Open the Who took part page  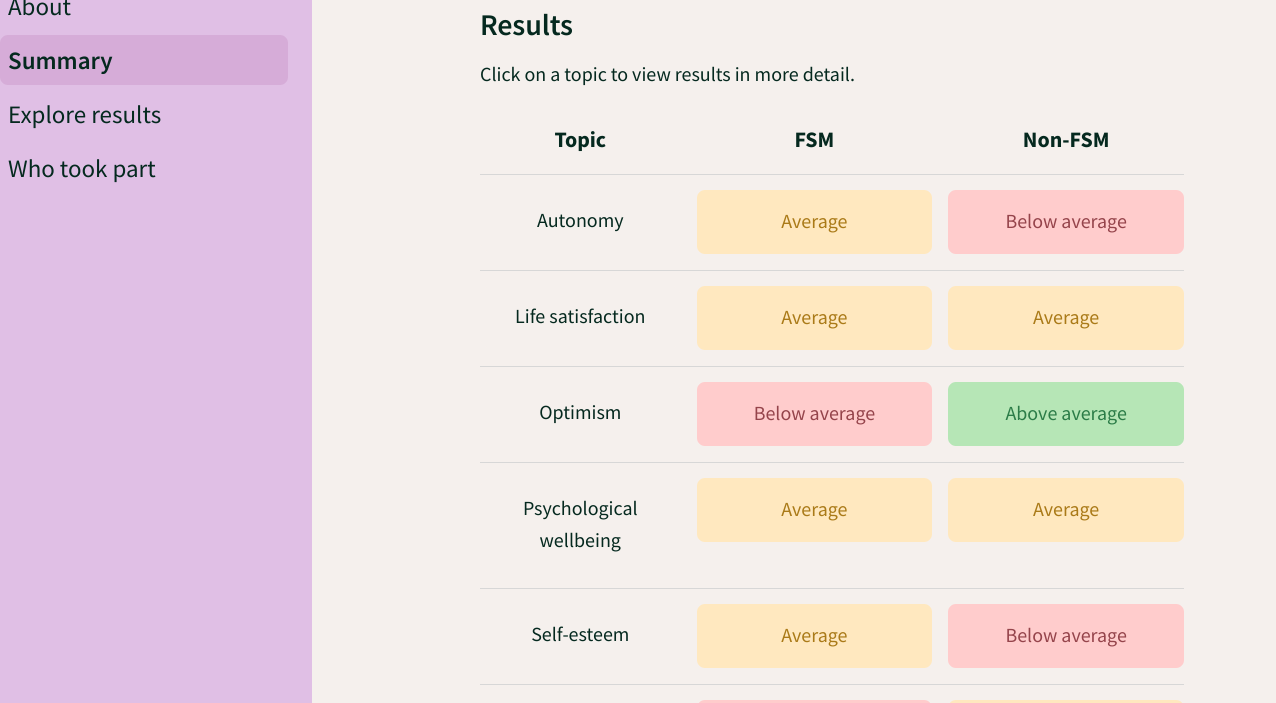(82, 169)
